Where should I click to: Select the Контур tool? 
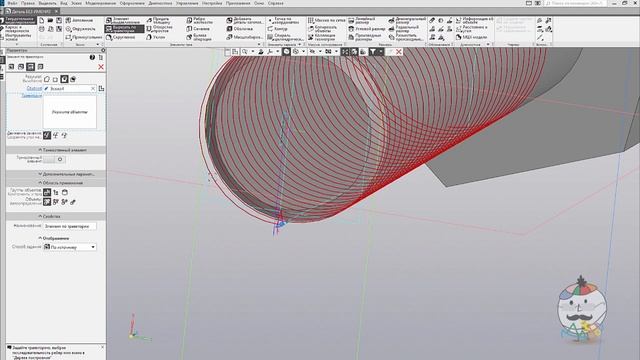tap(278, 29)
